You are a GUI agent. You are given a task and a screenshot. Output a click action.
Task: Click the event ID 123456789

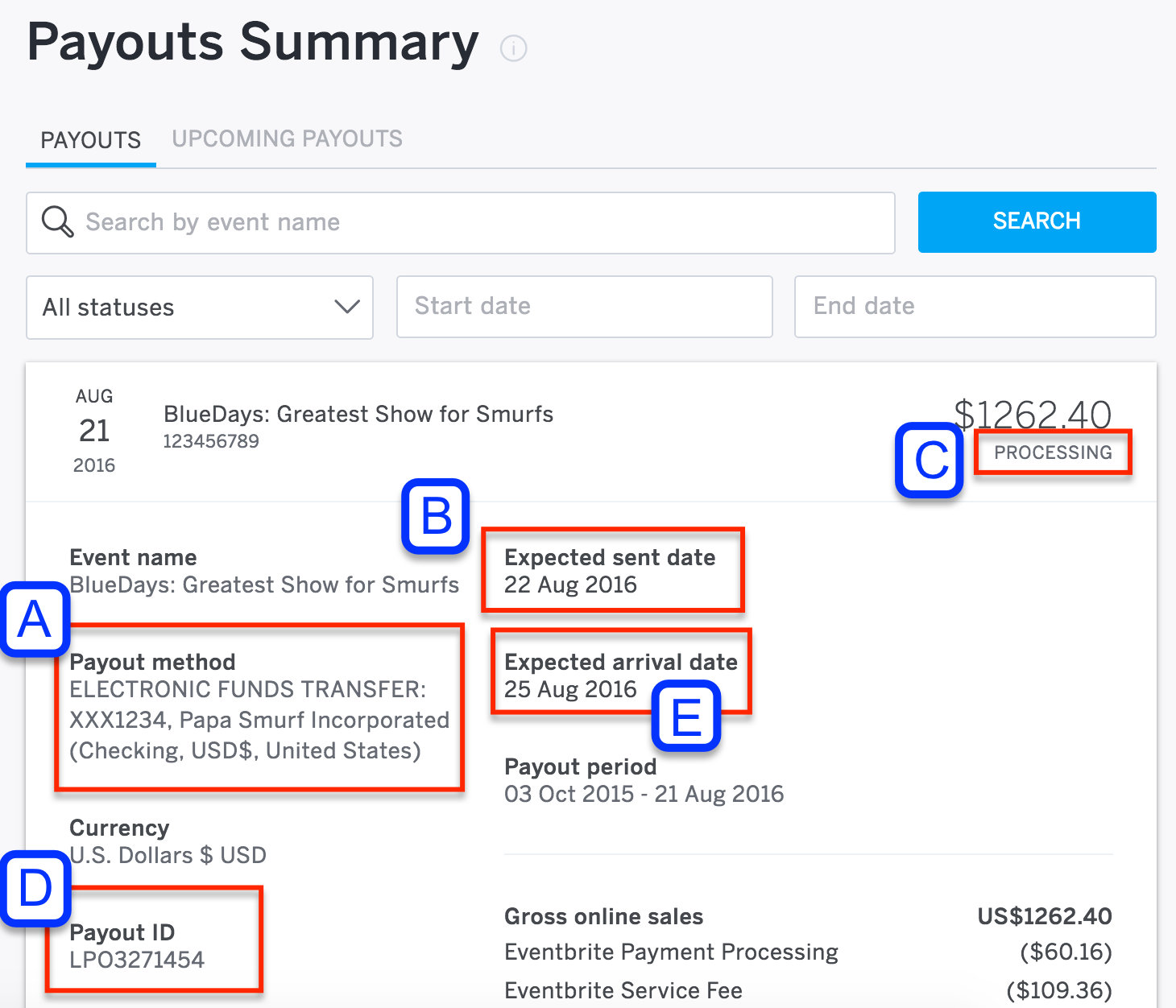(x=211, y=440)
